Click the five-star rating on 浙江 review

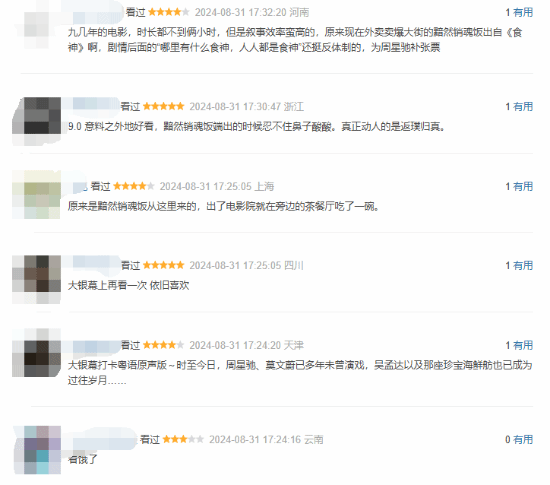click(163, 107)
